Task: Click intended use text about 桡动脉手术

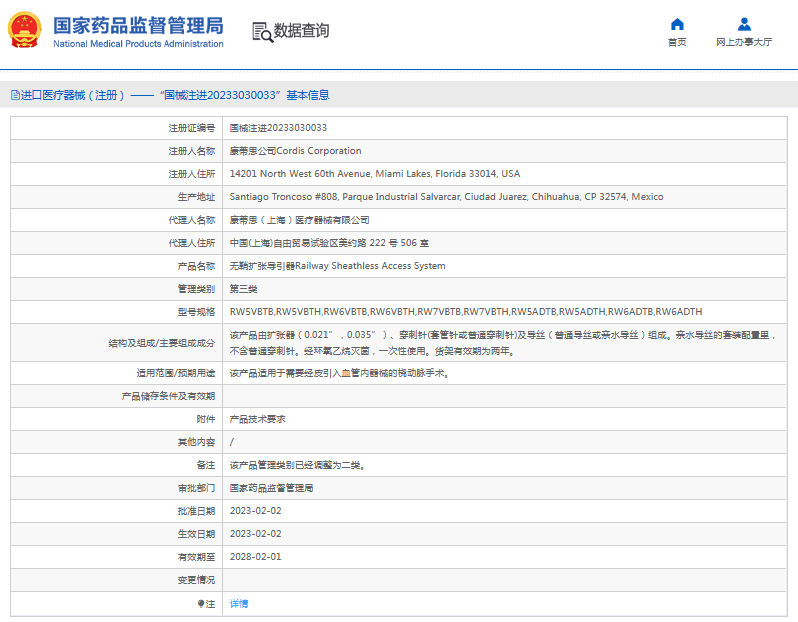Action: click(x=339, y=373)
